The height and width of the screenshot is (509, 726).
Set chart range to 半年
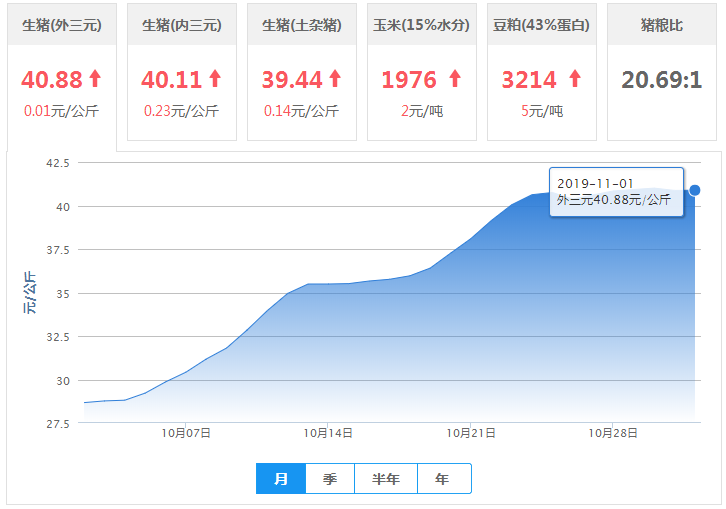pos(386,479)
